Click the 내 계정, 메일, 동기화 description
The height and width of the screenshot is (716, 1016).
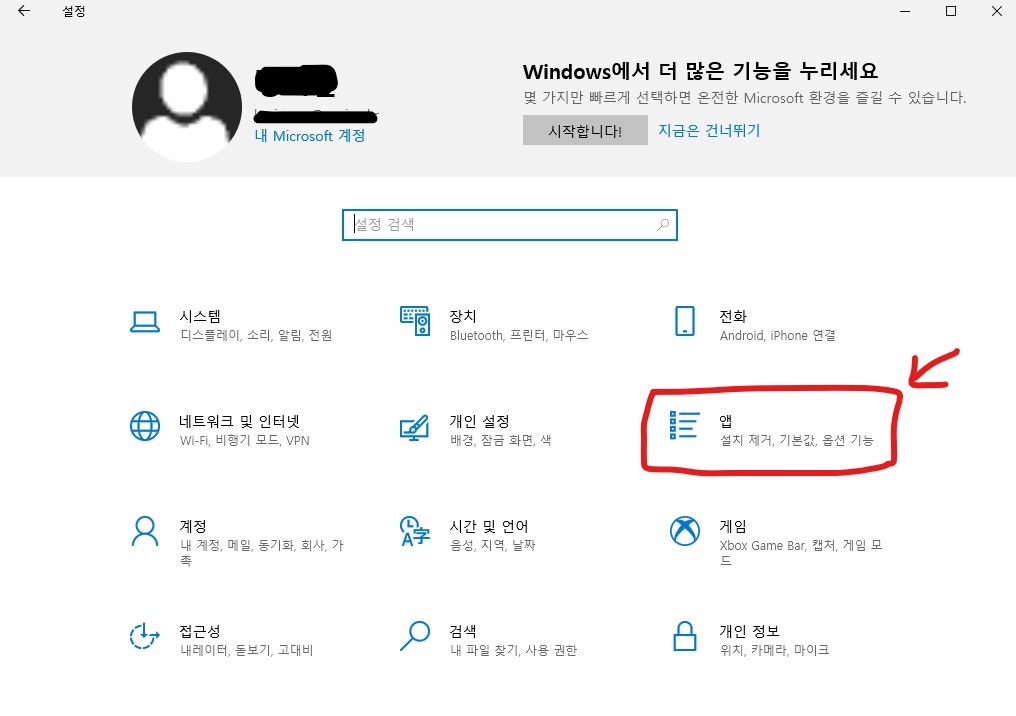pos(262,552)
